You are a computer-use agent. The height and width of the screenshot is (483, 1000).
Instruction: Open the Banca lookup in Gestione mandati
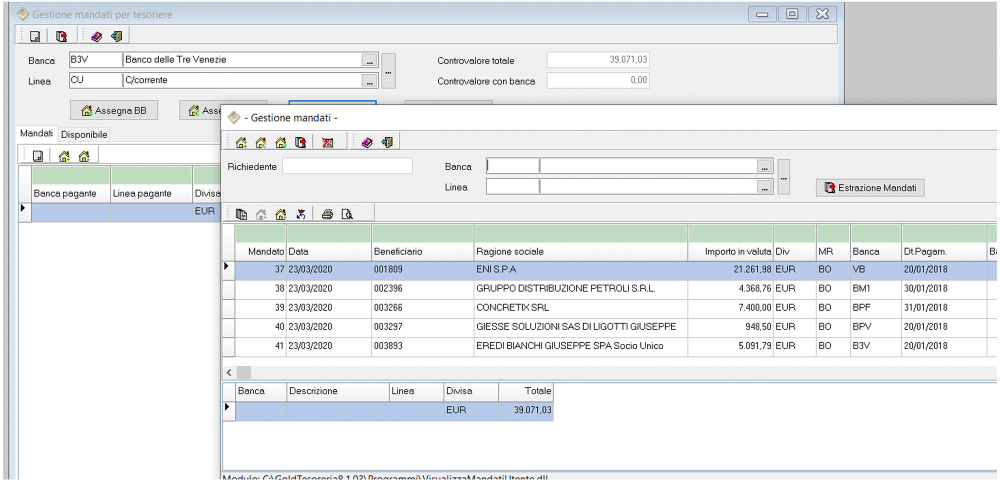(765, 167)
